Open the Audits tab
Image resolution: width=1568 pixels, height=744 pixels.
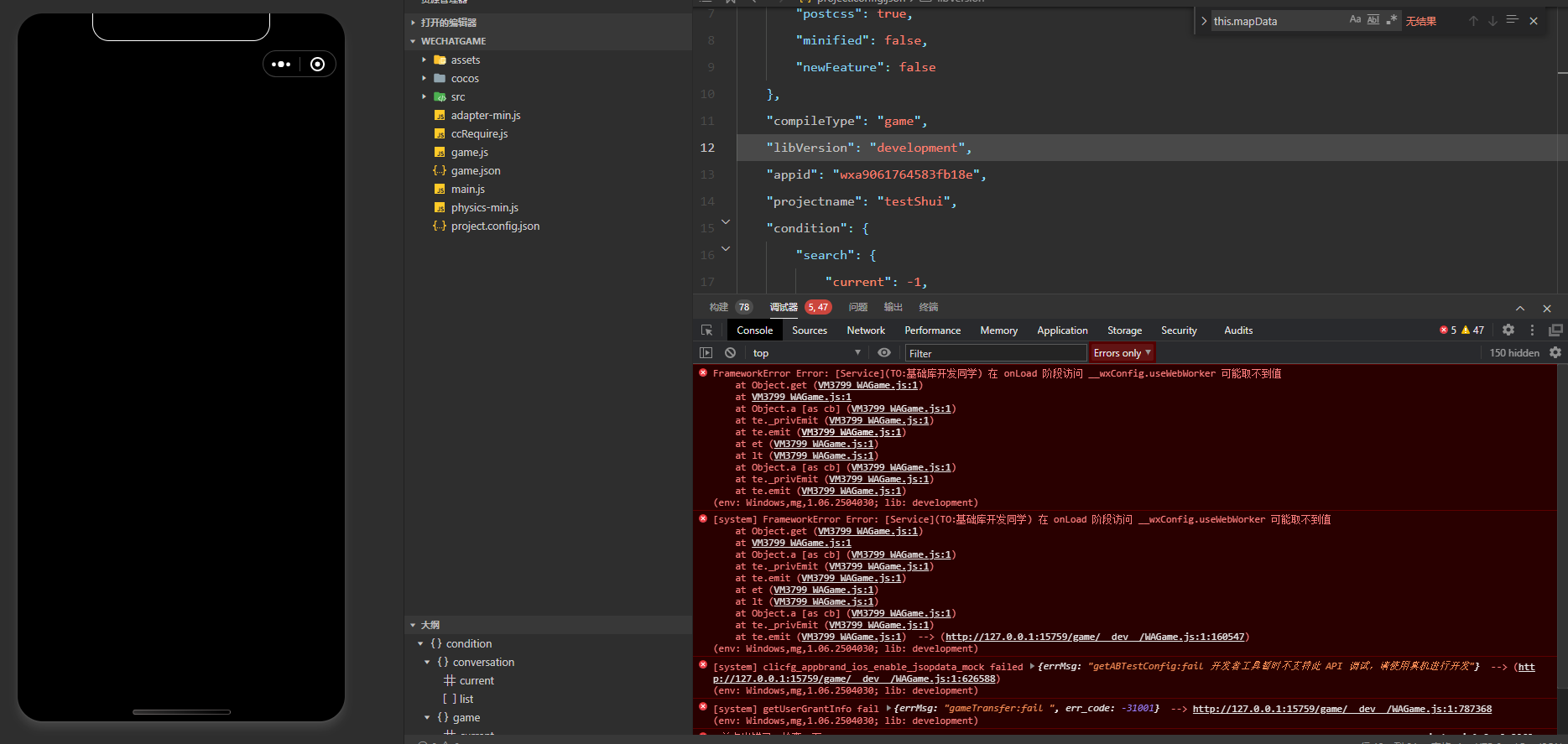pyautogui.click(x=1238, y=330)
